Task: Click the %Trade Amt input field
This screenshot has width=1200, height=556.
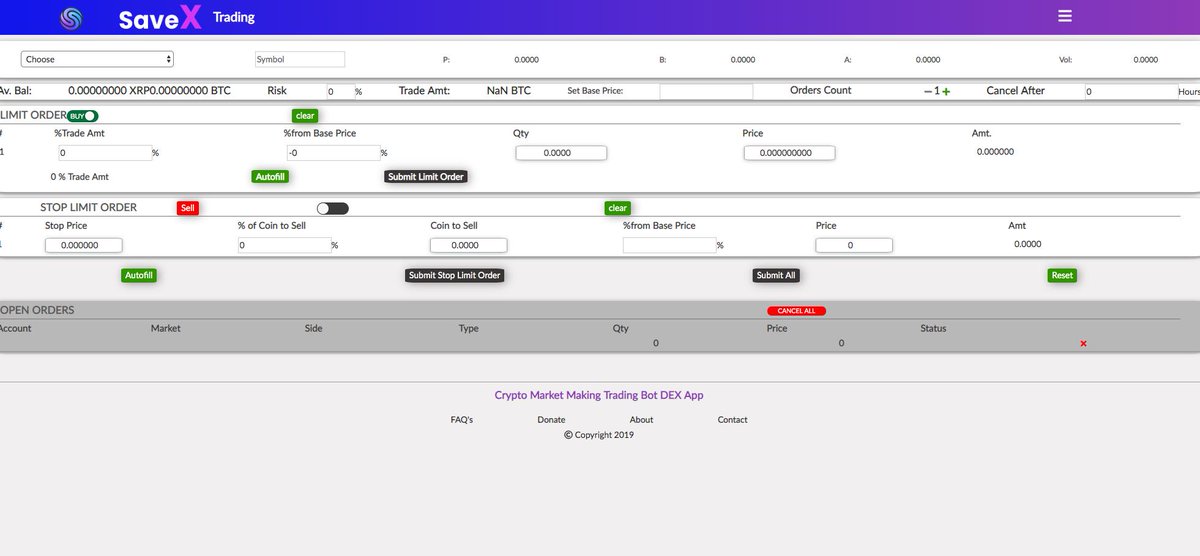Action: [x=104, y=153]
